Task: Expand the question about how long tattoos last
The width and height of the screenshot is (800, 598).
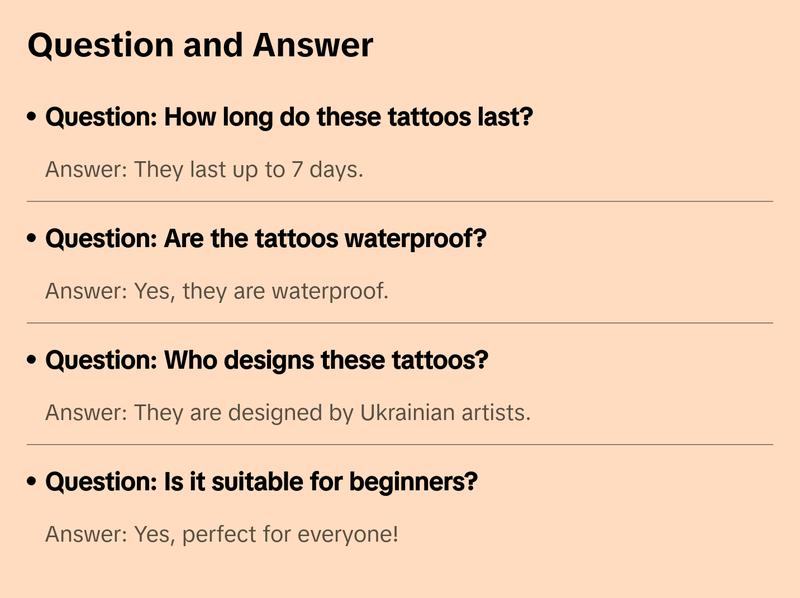Action: (289, 118)
